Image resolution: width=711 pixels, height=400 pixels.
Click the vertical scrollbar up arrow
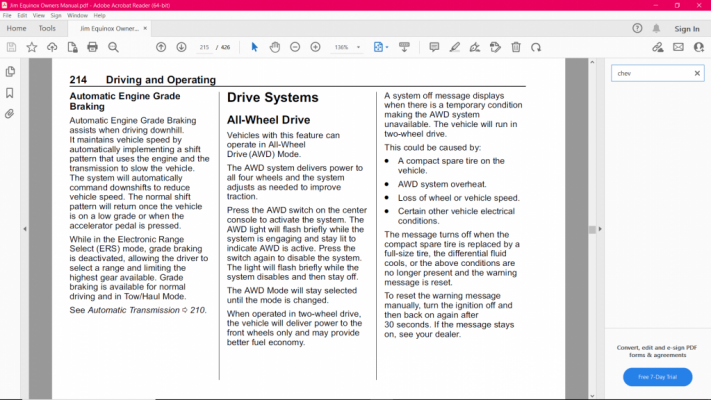[592, 62]
